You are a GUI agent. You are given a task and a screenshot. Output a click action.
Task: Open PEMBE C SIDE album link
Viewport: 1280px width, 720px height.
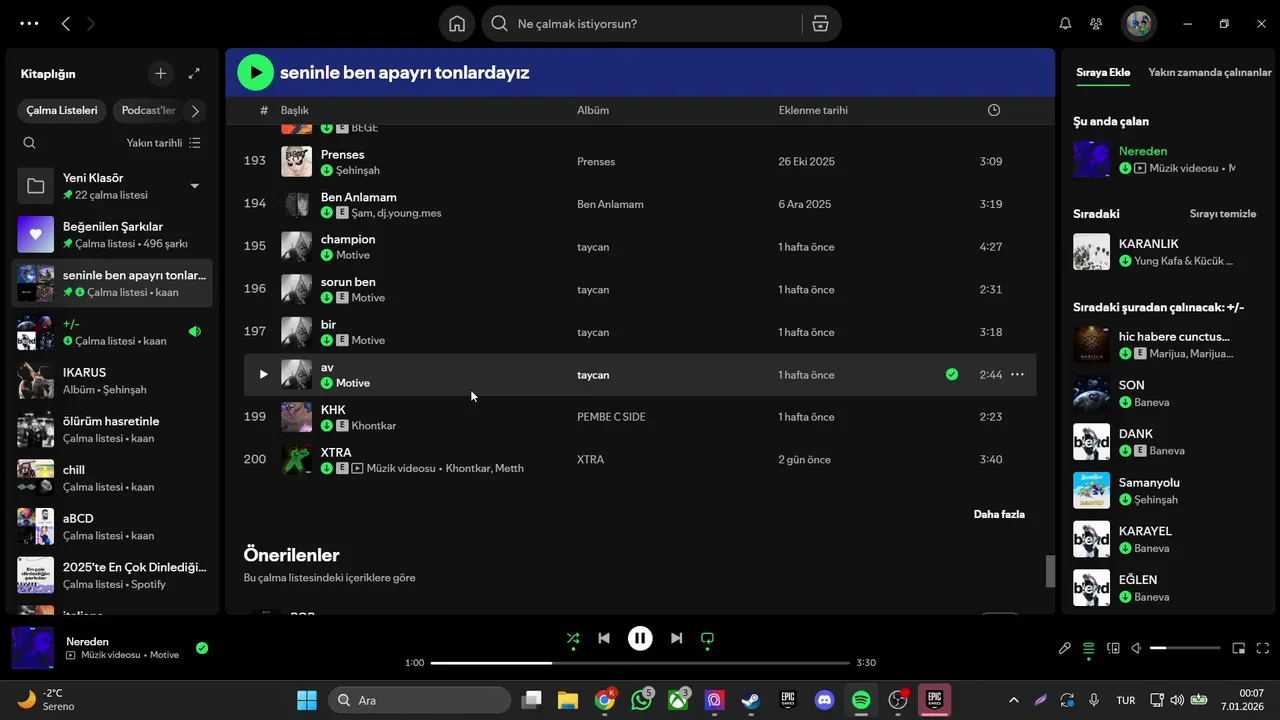(x=611, y=417)
